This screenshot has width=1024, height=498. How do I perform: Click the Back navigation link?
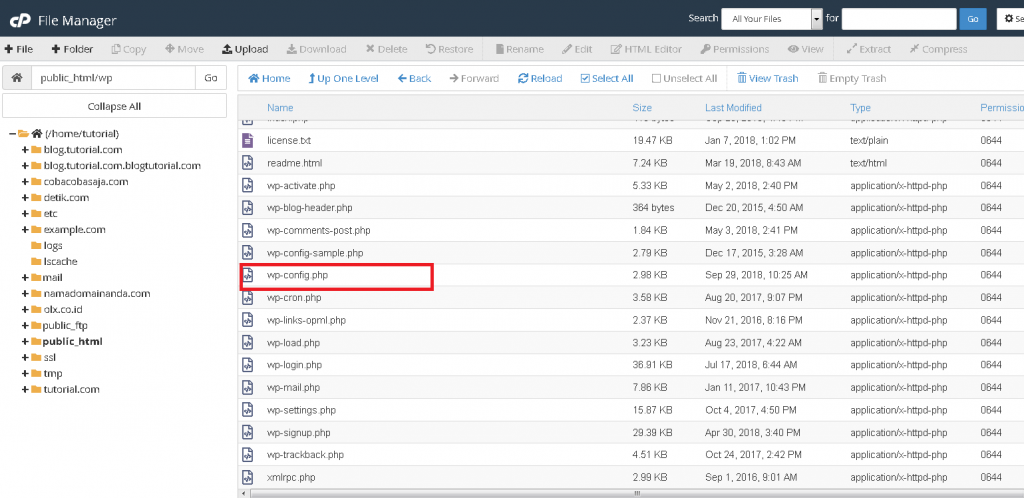(414, 78)
